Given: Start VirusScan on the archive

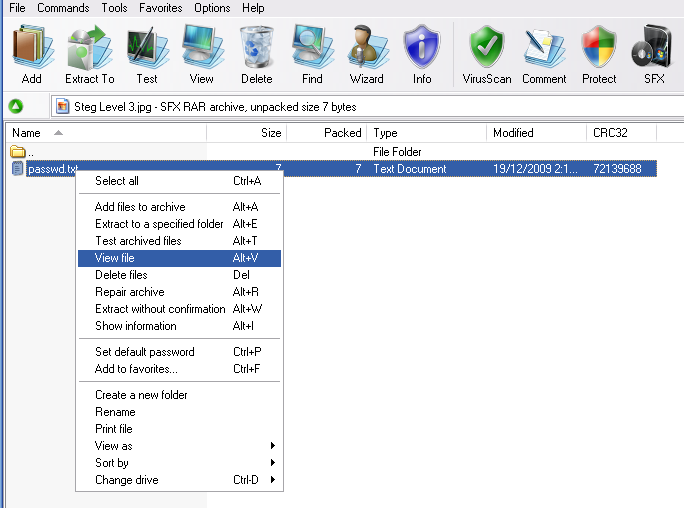Looking at the screenshot, I should tap(487, 54).
